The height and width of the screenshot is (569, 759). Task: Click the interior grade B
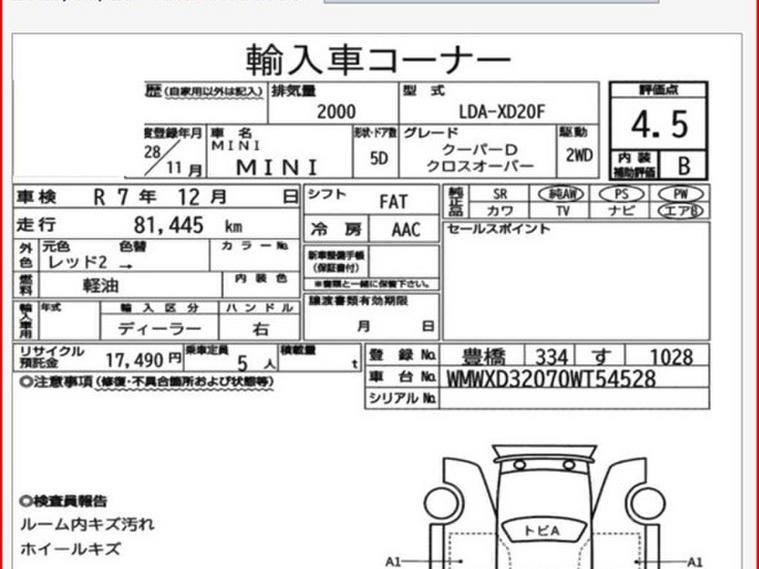683,166
